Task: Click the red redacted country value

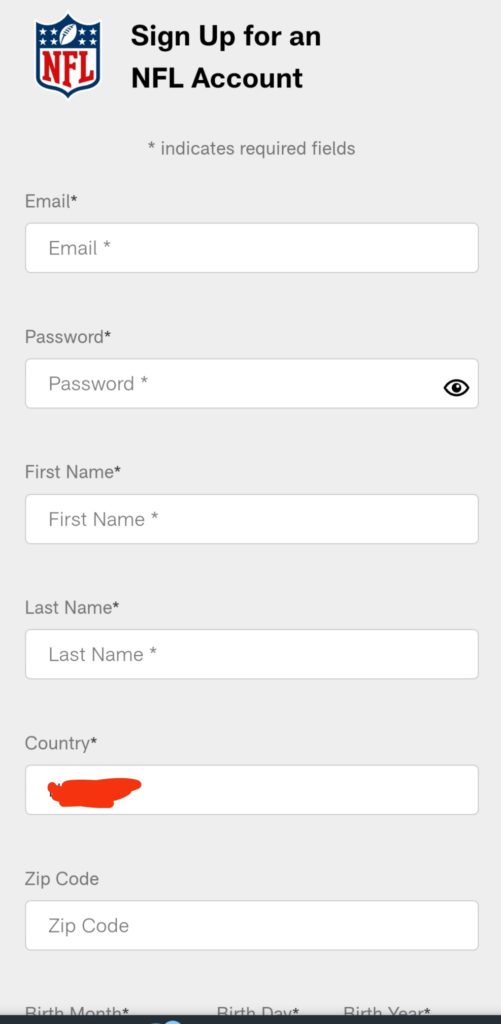Action: pyautogui.click(x=95, y=792)
